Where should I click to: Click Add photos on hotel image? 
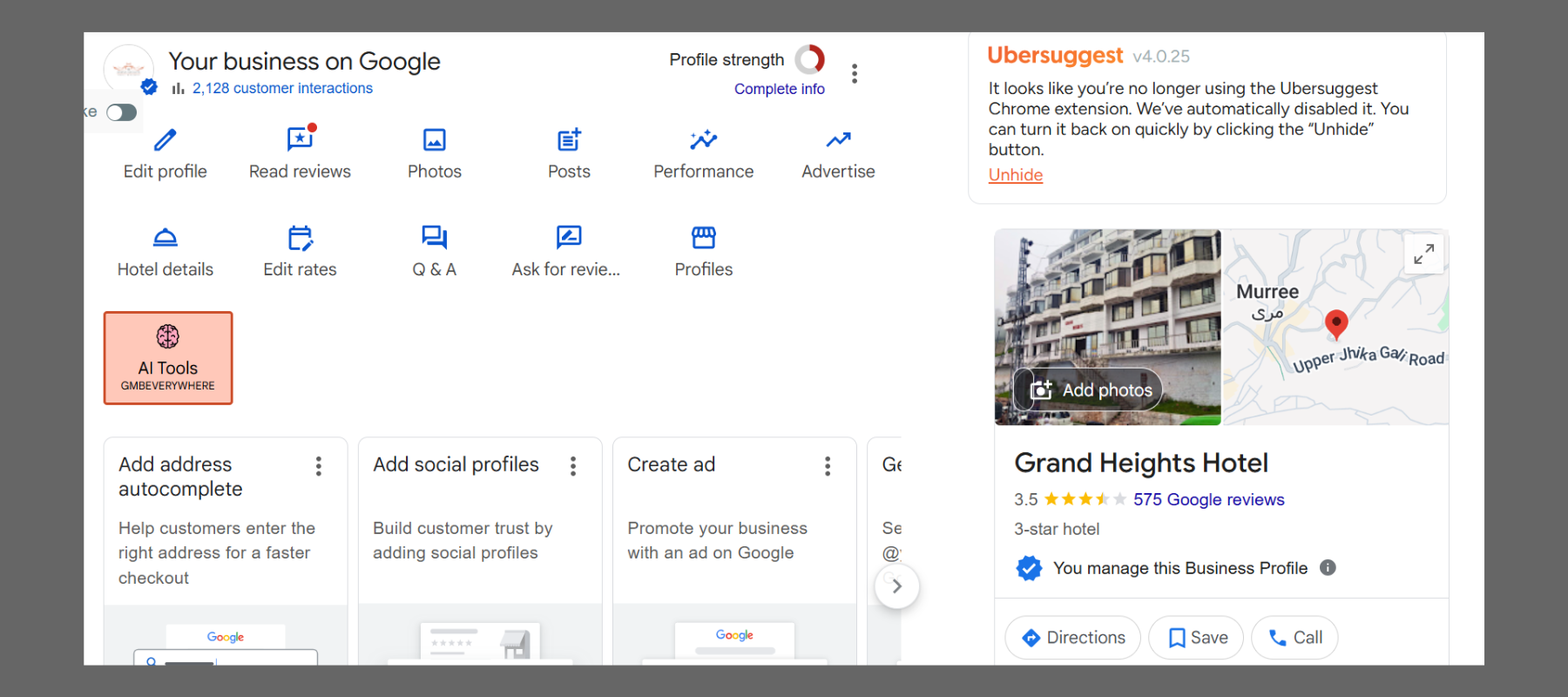1092,390
